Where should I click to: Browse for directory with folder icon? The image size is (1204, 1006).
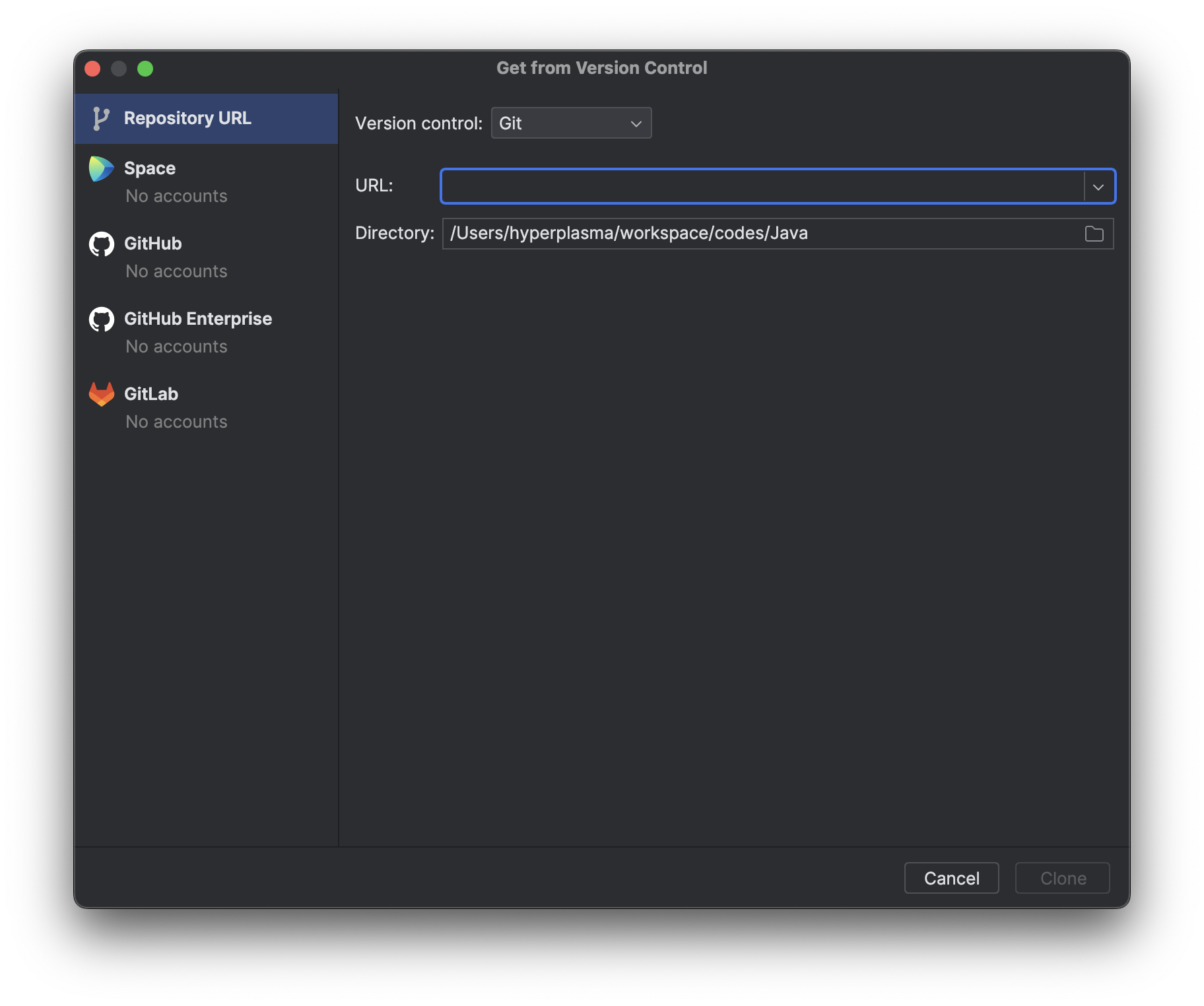tap(1094, 234)
